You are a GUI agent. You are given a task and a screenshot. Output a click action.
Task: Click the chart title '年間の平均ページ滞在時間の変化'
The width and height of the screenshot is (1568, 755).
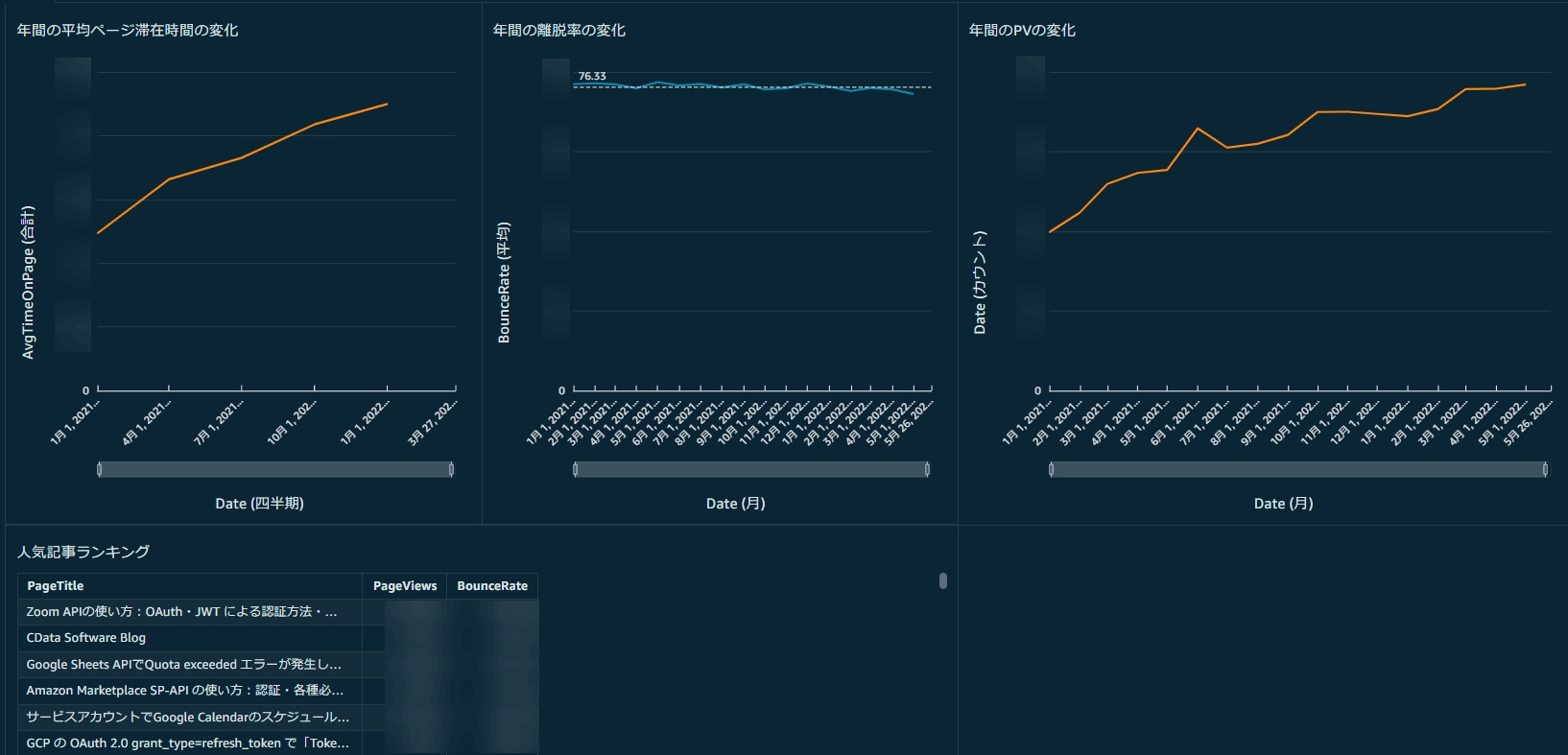pyautogui.click(x=128, y=31)
